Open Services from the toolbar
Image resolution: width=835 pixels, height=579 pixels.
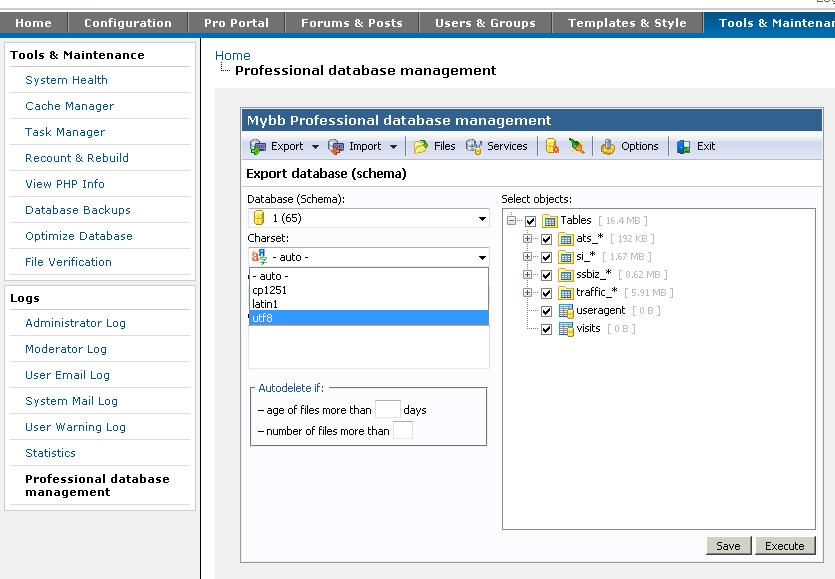[474, 146]
